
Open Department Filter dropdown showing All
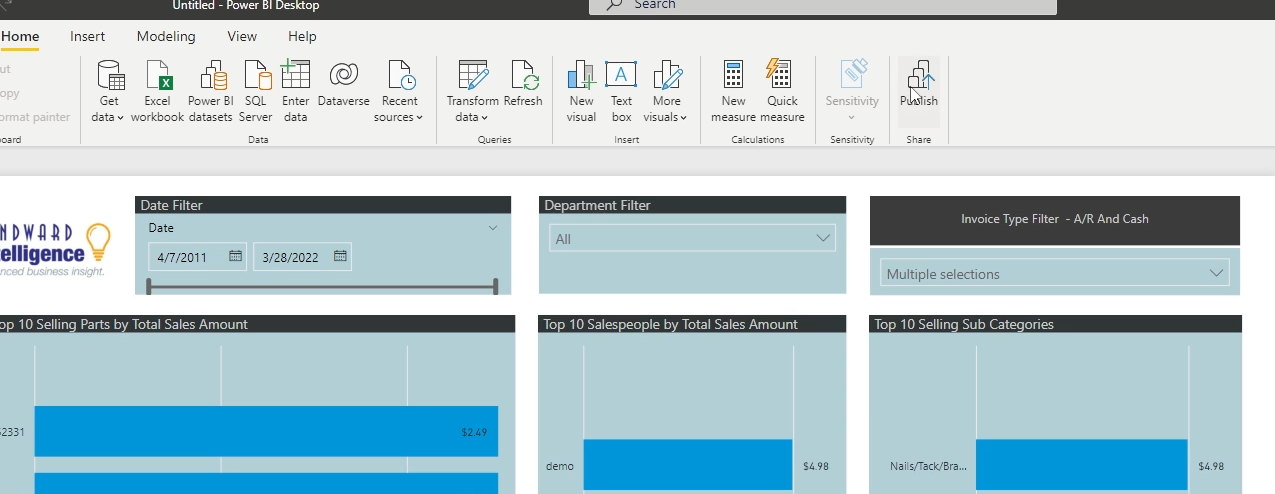coord(692,238)
